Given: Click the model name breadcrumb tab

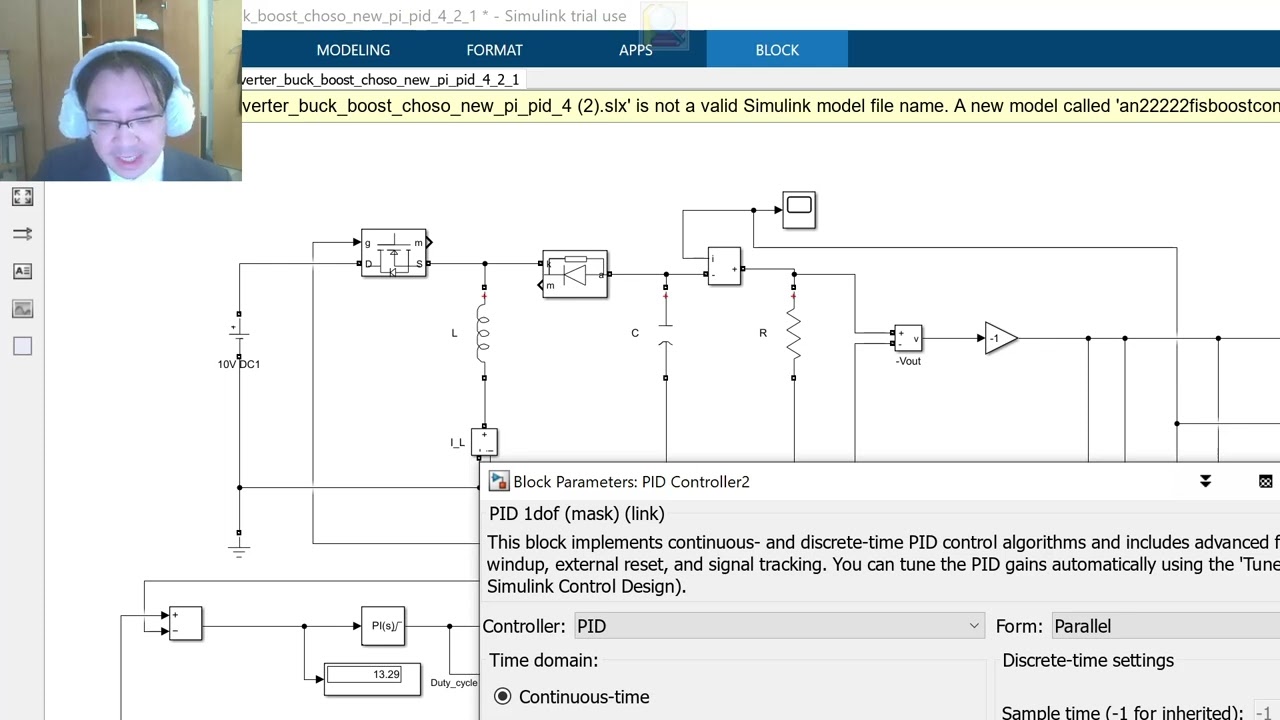Looking at the screenshot, I should 381,80.
